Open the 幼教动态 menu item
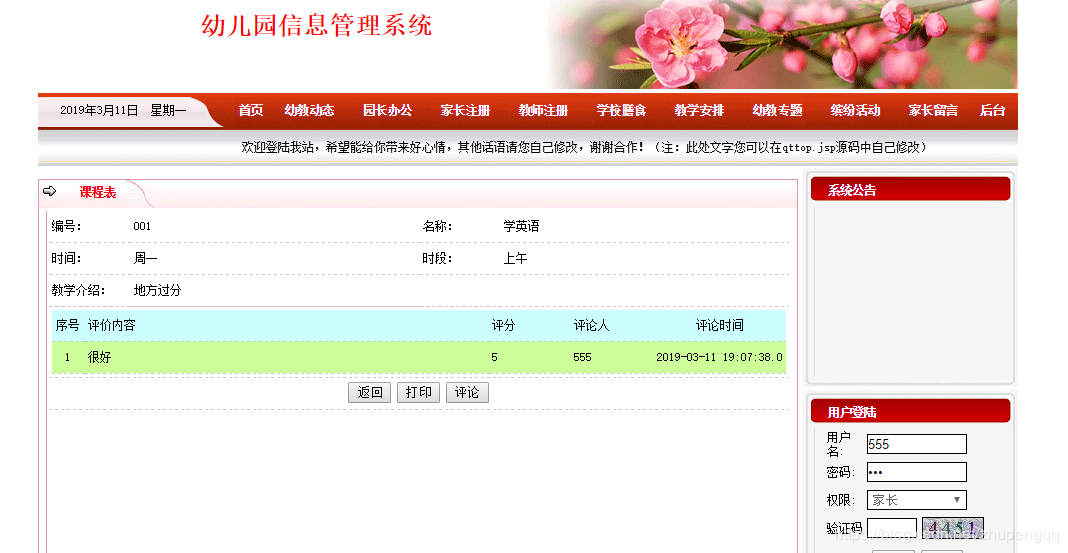The height and width of the screenshot is (553, 1068). pos(309,110)
